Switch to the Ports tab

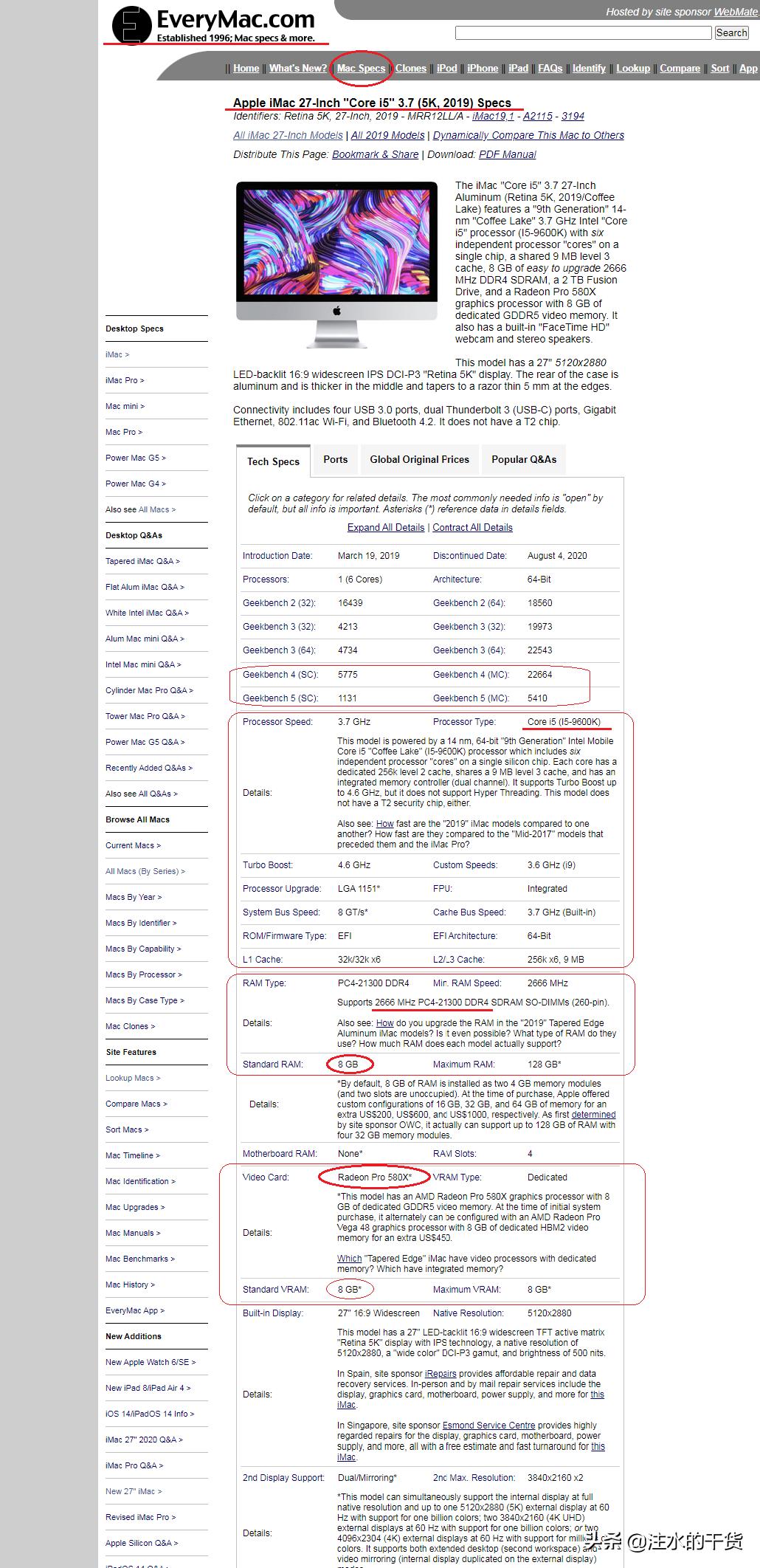coord(335,459)
